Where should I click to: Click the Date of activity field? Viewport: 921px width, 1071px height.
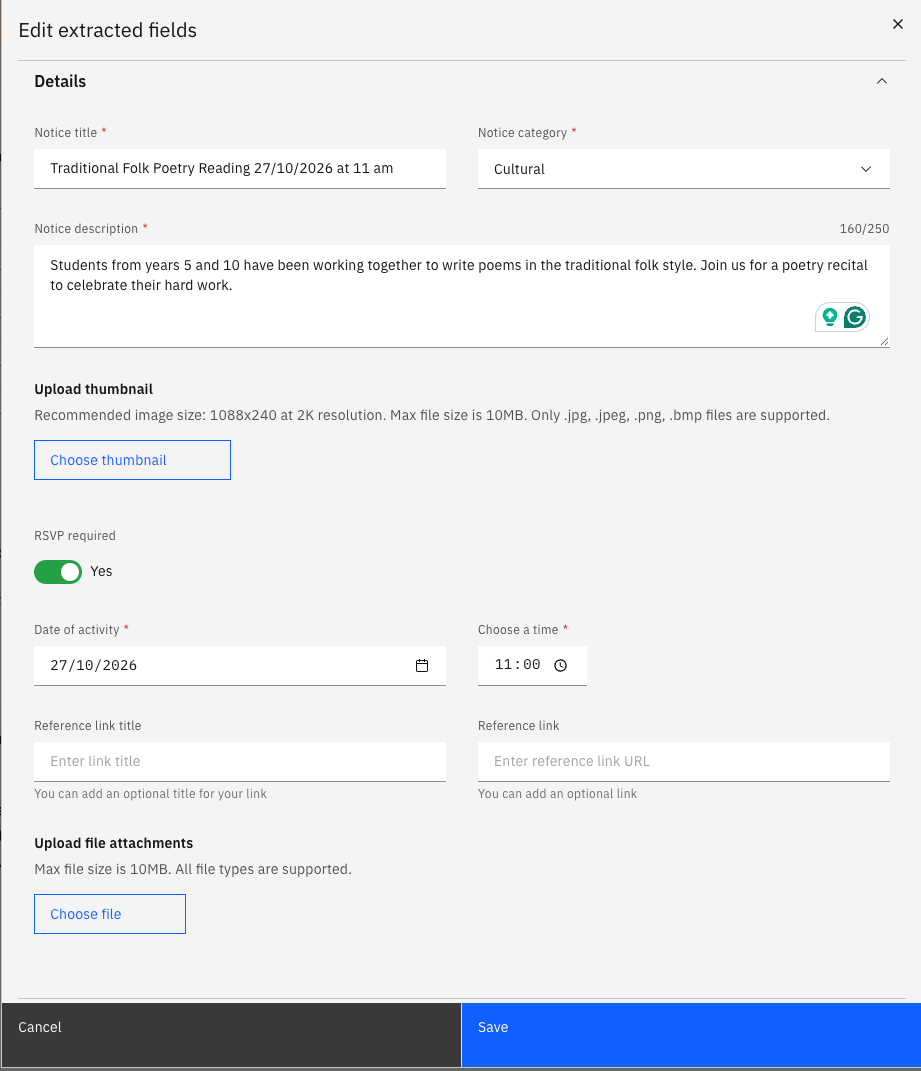click(240, 665)
